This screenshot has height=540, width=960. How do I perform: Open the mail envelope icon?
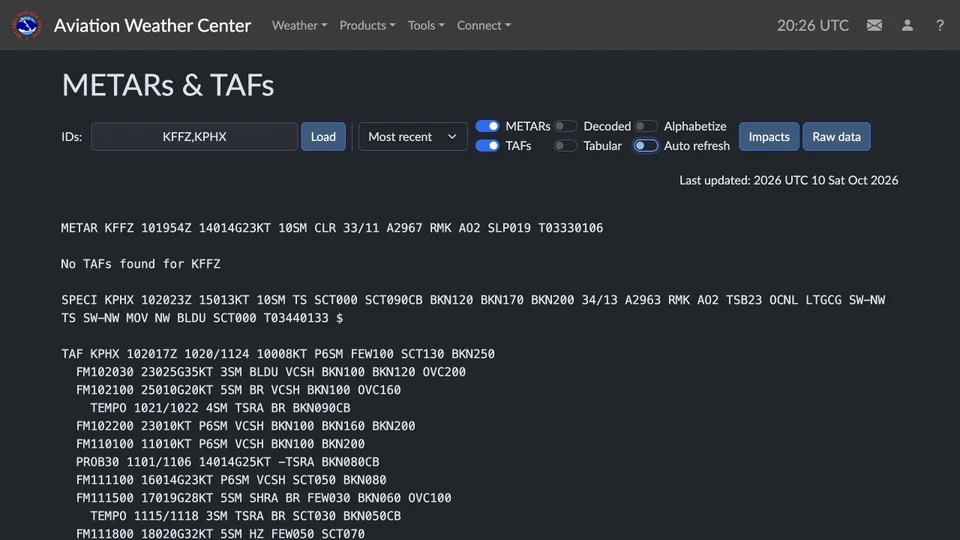(874, 25)
